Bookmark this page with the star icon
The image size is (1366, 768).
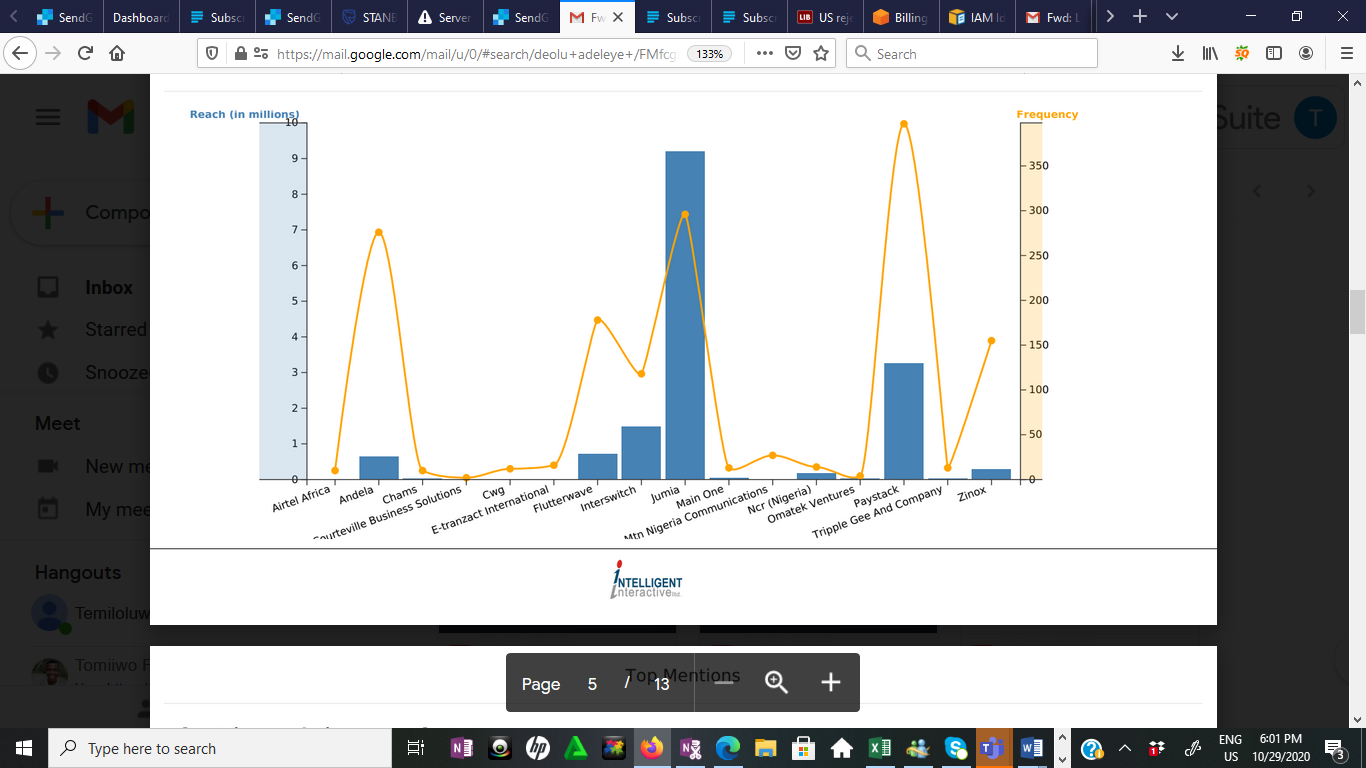coord(821,54)
